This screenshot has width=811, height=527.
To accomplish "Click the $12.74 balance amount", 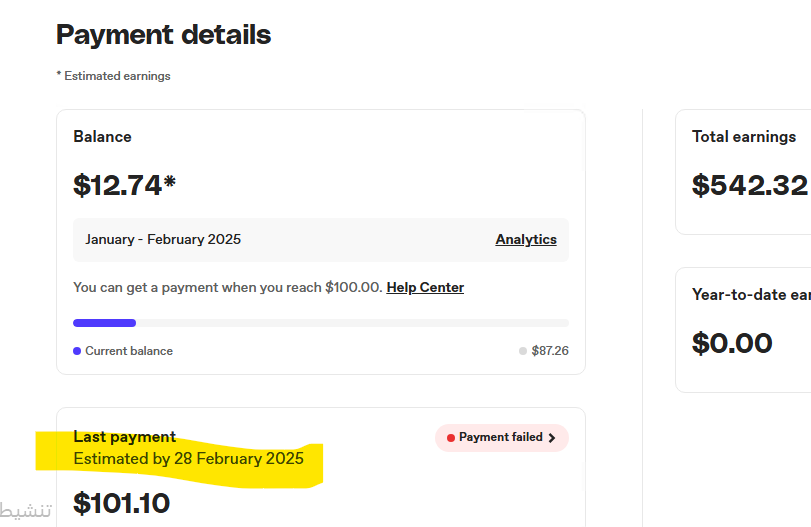I will pyautogui.click(x=125, y=185).
